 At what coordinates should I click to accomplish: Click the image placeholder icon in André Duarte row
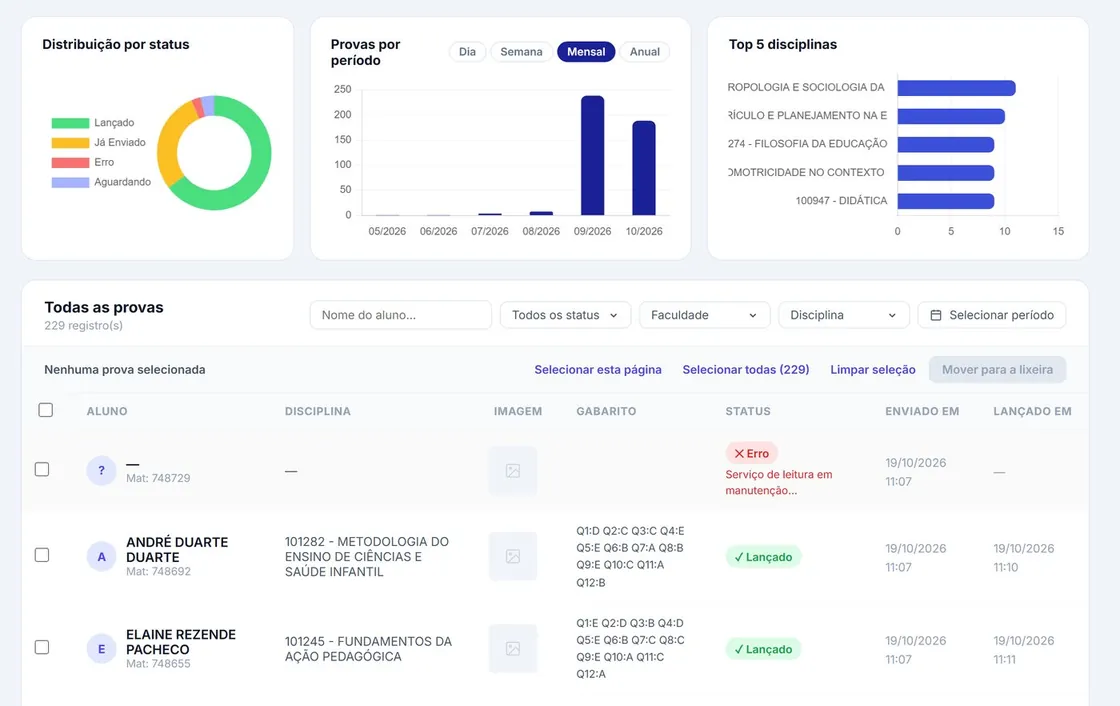click(513, 556)
